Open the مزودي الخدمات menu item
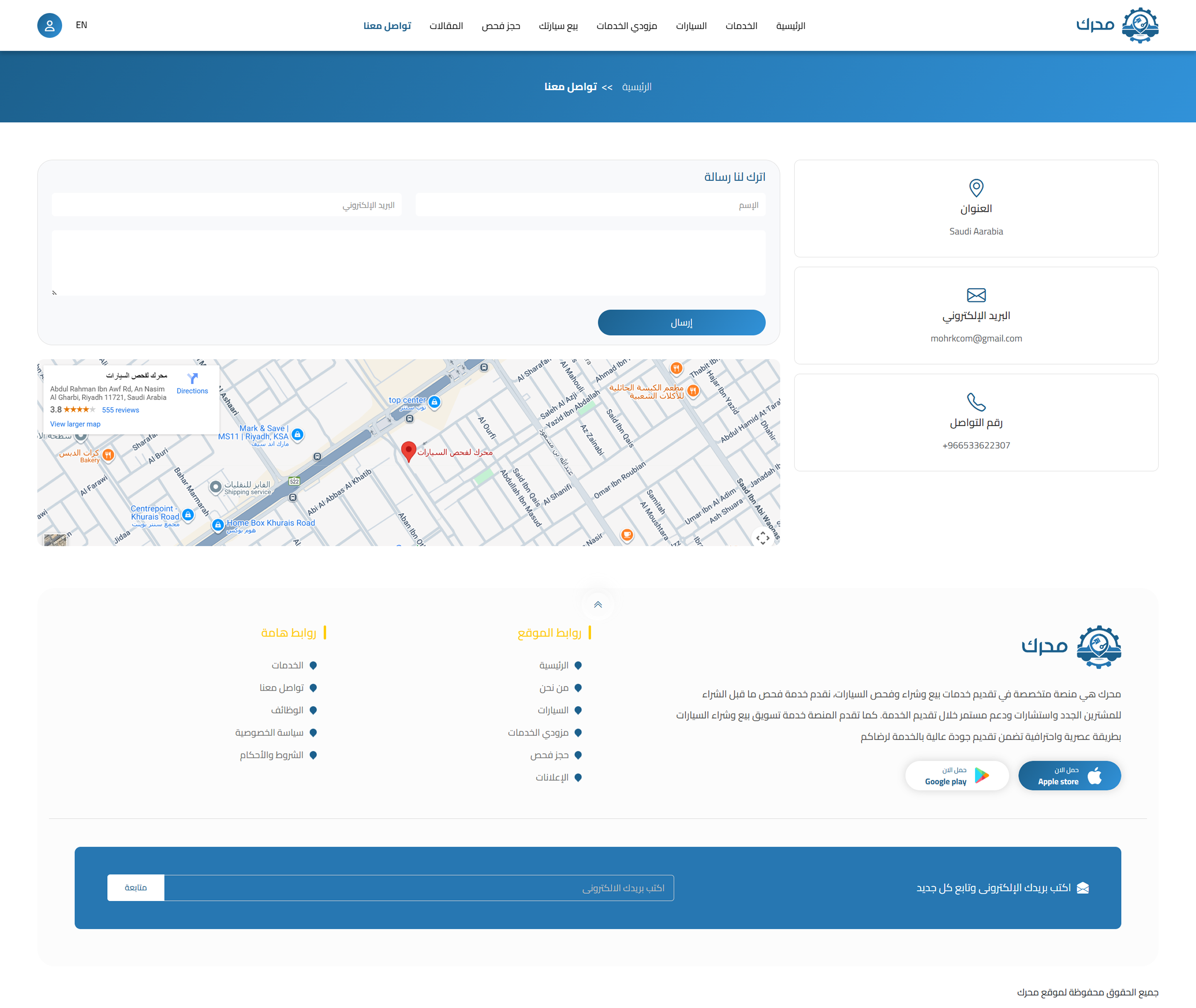The width and height of the screenshot is (1196, 1008). (627, 26)
